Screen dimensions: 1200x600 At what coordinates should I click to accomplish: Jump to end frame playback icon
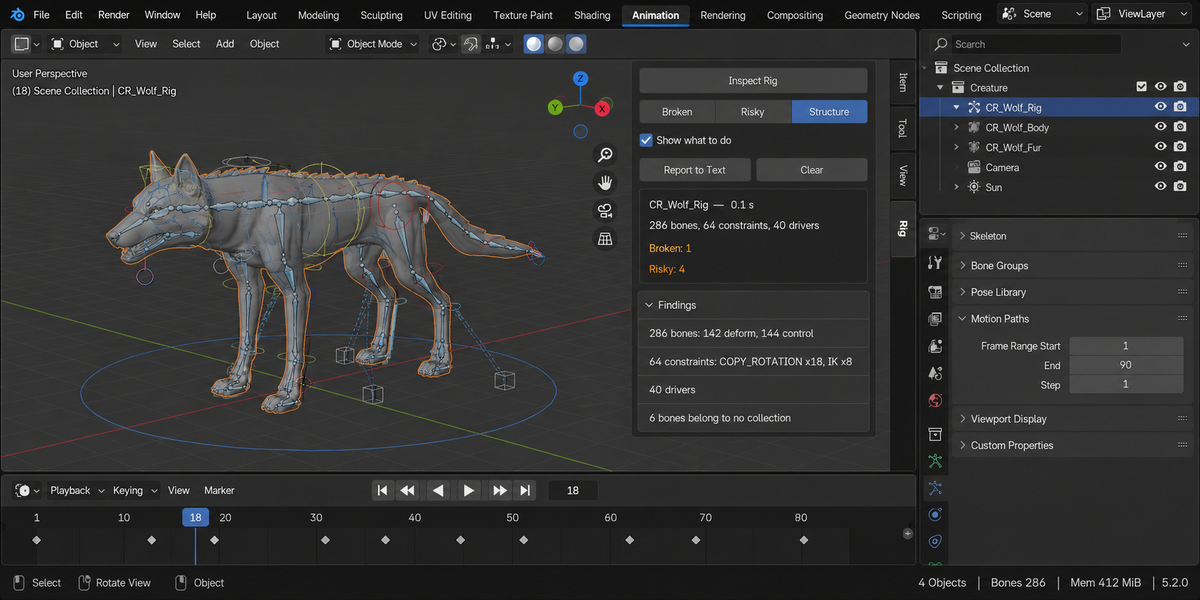[525, 490]
